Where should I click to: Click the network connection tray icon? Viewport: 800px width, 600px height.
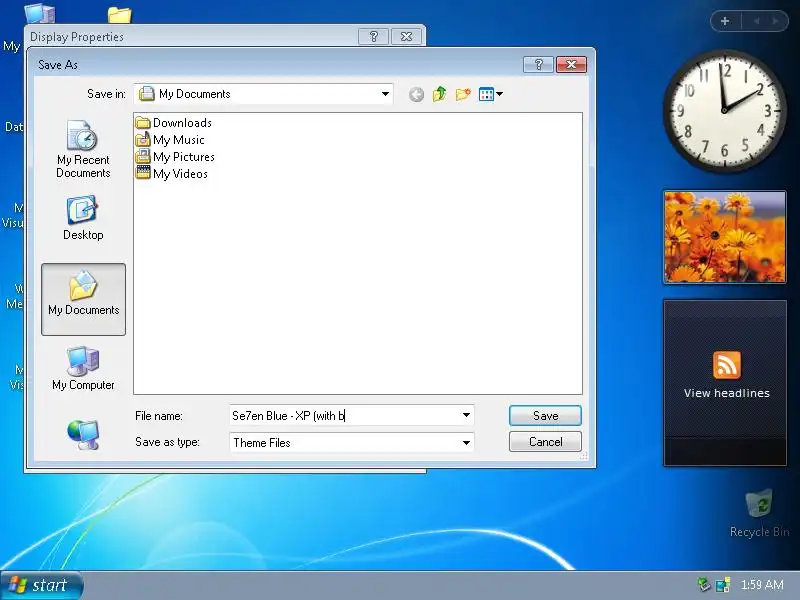pyautogui.click(x=722, y=585)
